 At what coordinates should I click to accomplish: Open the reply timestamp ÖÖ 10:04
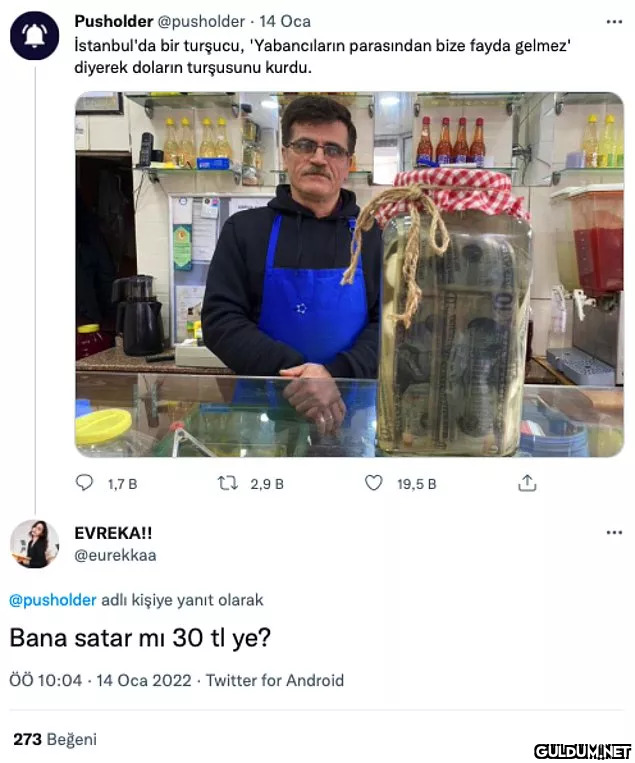(46, 680)
